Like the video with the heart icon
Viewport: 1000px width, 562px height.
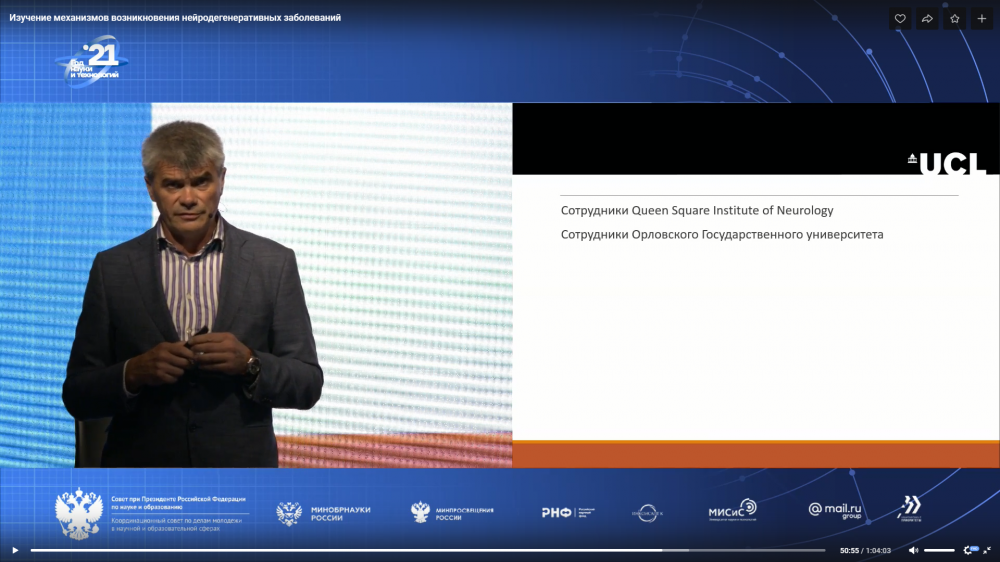pyautogui.click(x=900, y=18)
